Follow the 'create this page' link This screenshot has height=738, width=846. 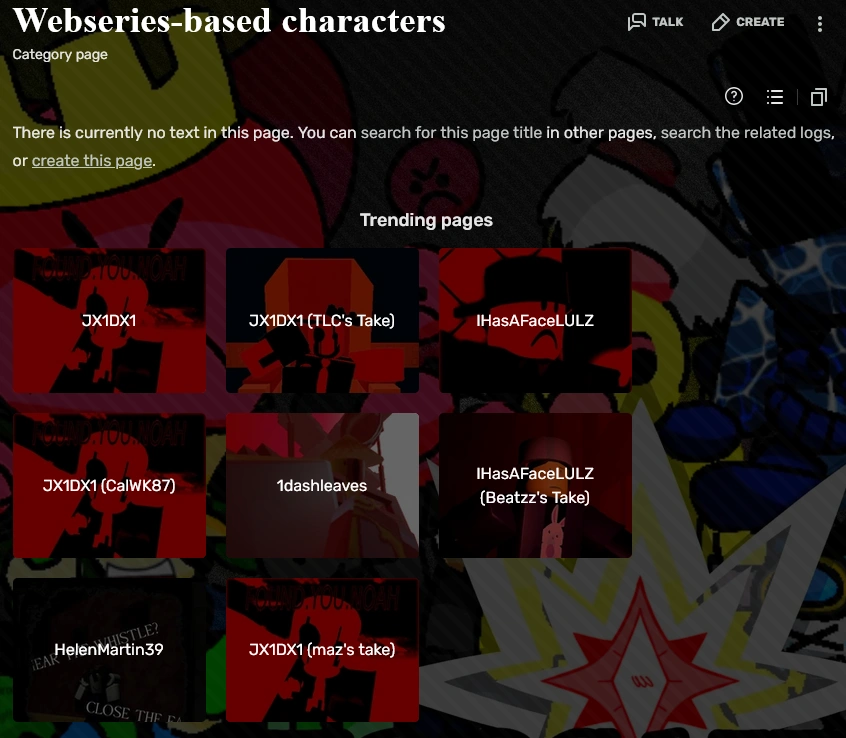click(x=92, y=161)
